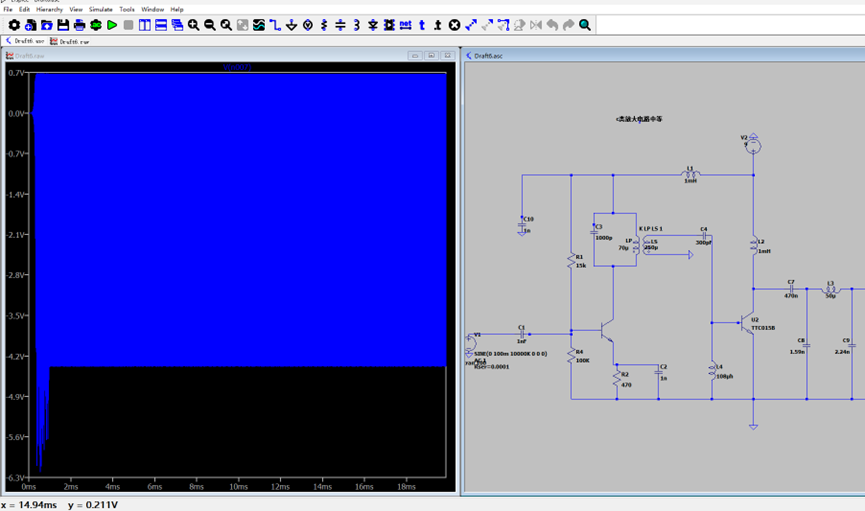
Task: Open the settings gear in toolbar
Action: coord(14,25)
